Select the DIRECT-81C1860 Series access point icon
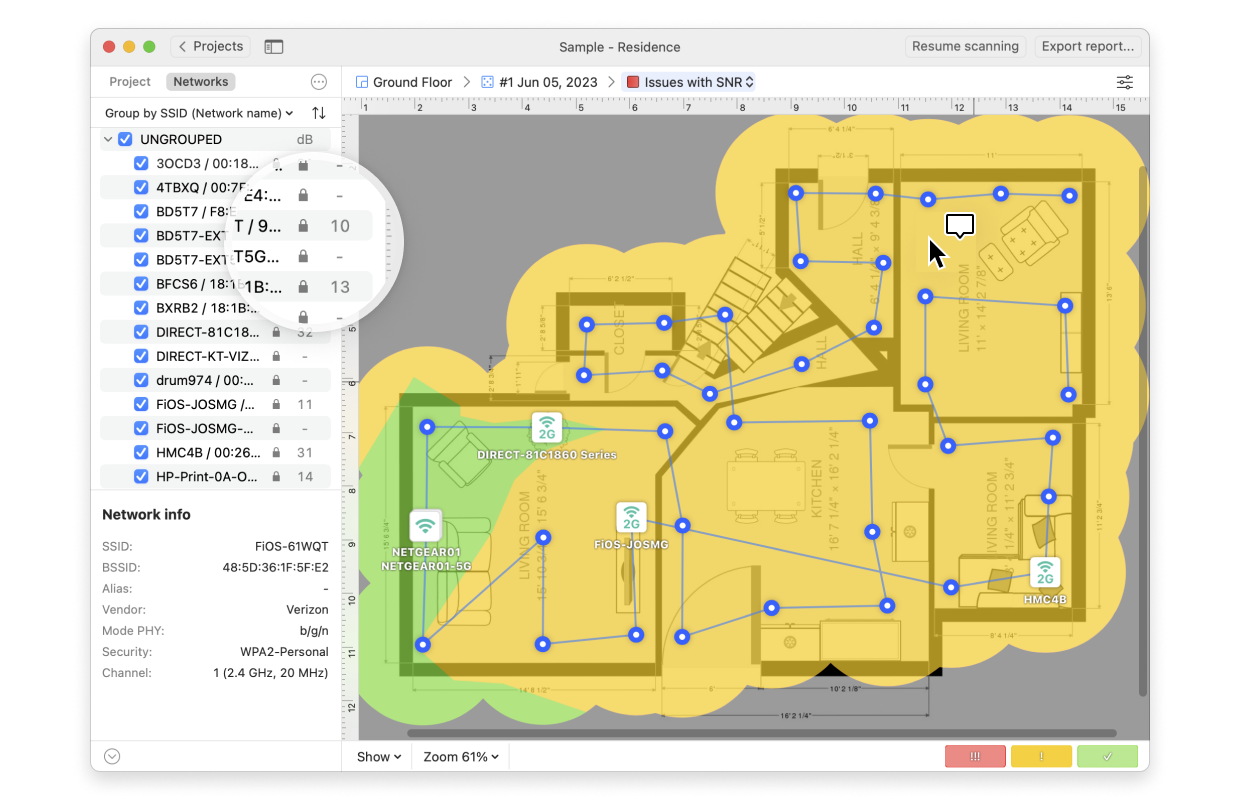The width and height of the screenshot is (1240, 800). (x=546, y=427)
